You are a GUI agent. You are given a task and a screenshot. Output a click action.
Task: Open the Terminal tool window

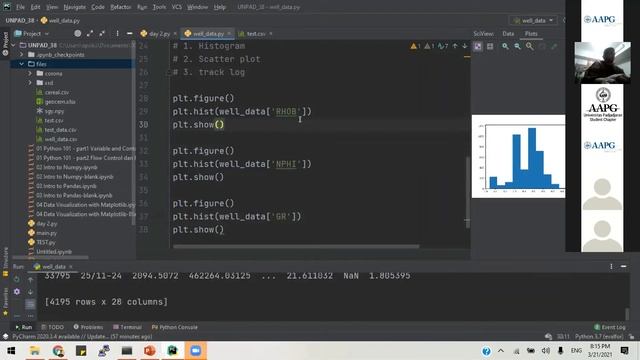(127, 327)
